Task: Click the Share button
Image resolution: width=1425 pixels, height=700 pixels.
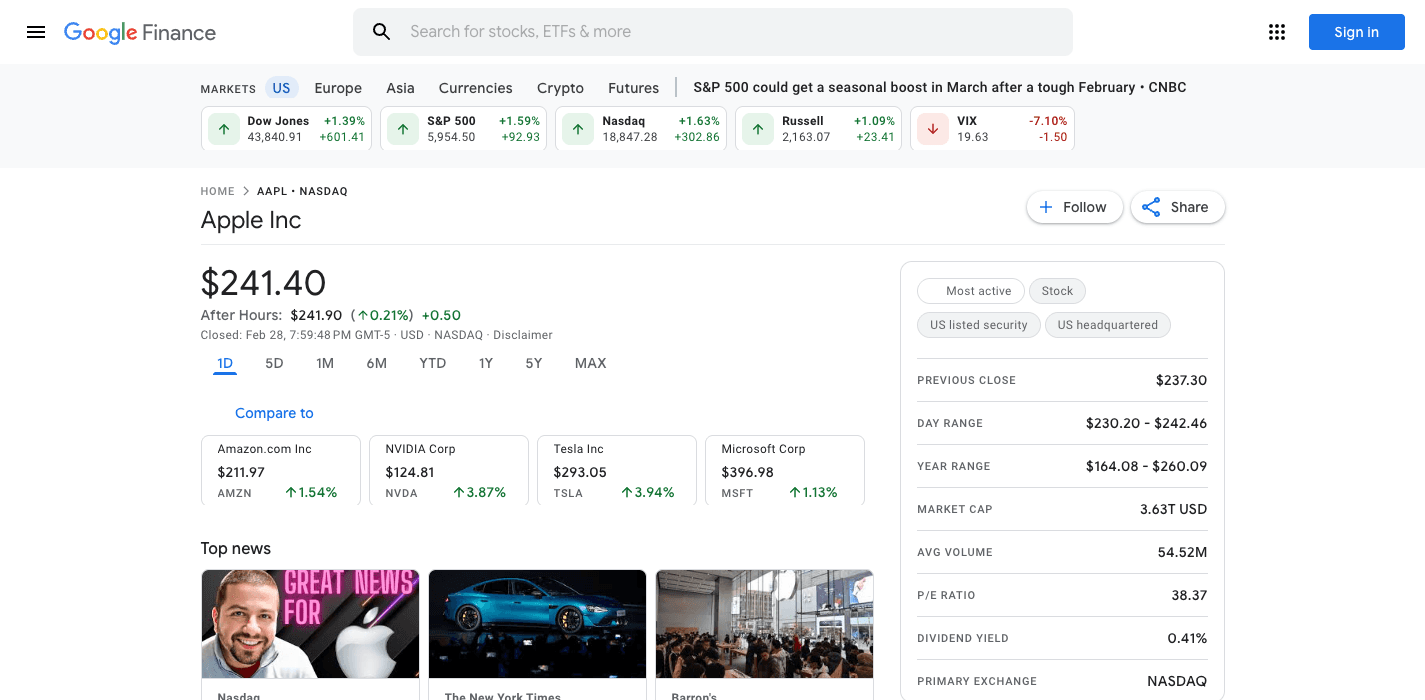Action: [x=1177, y=207]
